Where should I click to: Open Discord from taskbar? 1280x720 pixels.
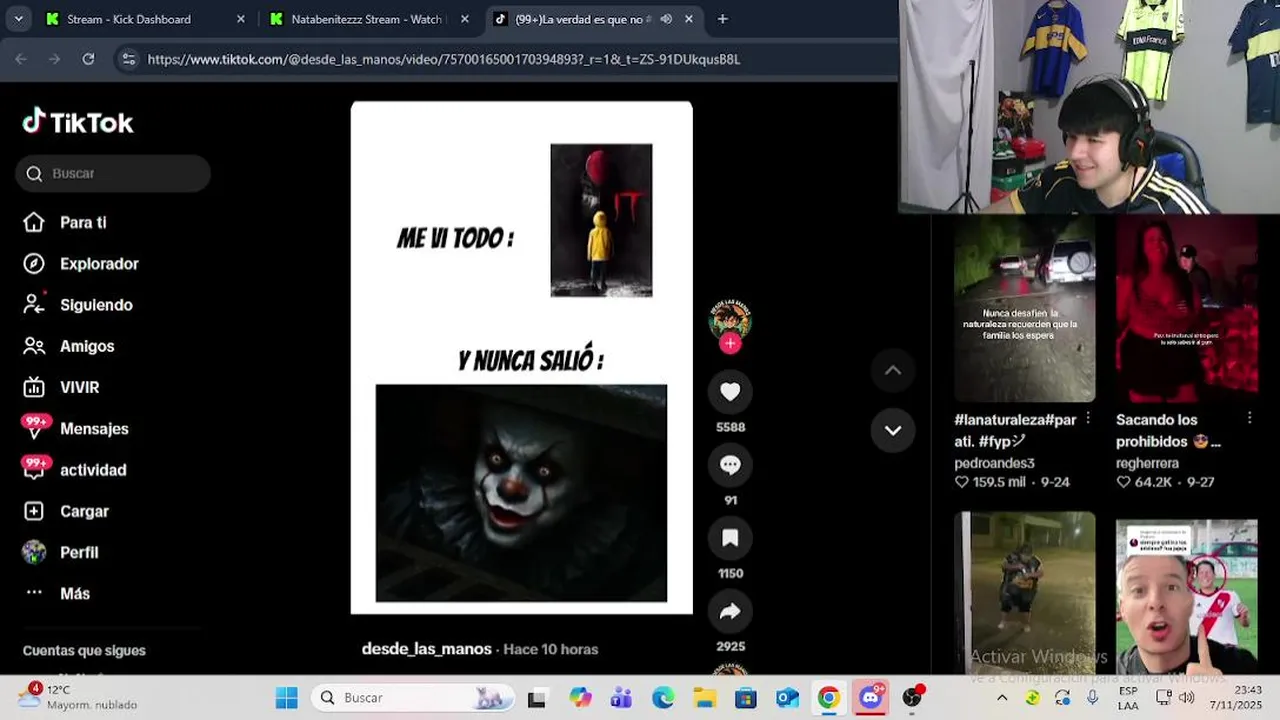pyautogui.click(x=871, y=697)
